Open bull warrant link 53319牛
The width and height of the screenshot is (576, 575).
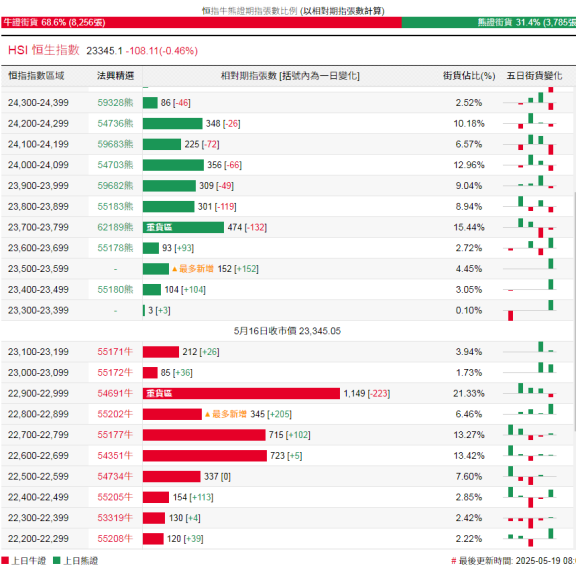[x=115, y=518]
